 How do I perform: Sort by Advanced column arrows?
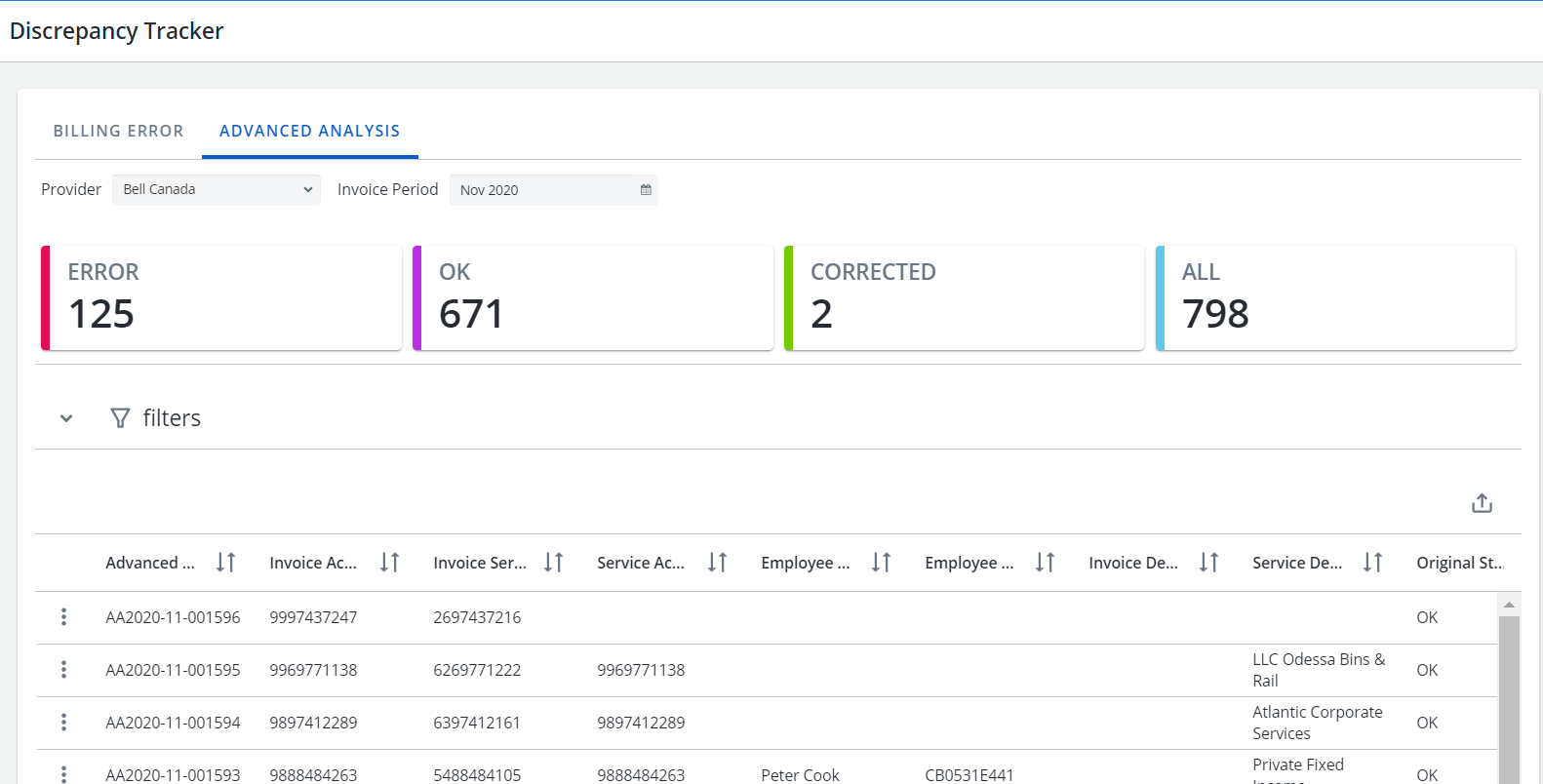(225, 563)
